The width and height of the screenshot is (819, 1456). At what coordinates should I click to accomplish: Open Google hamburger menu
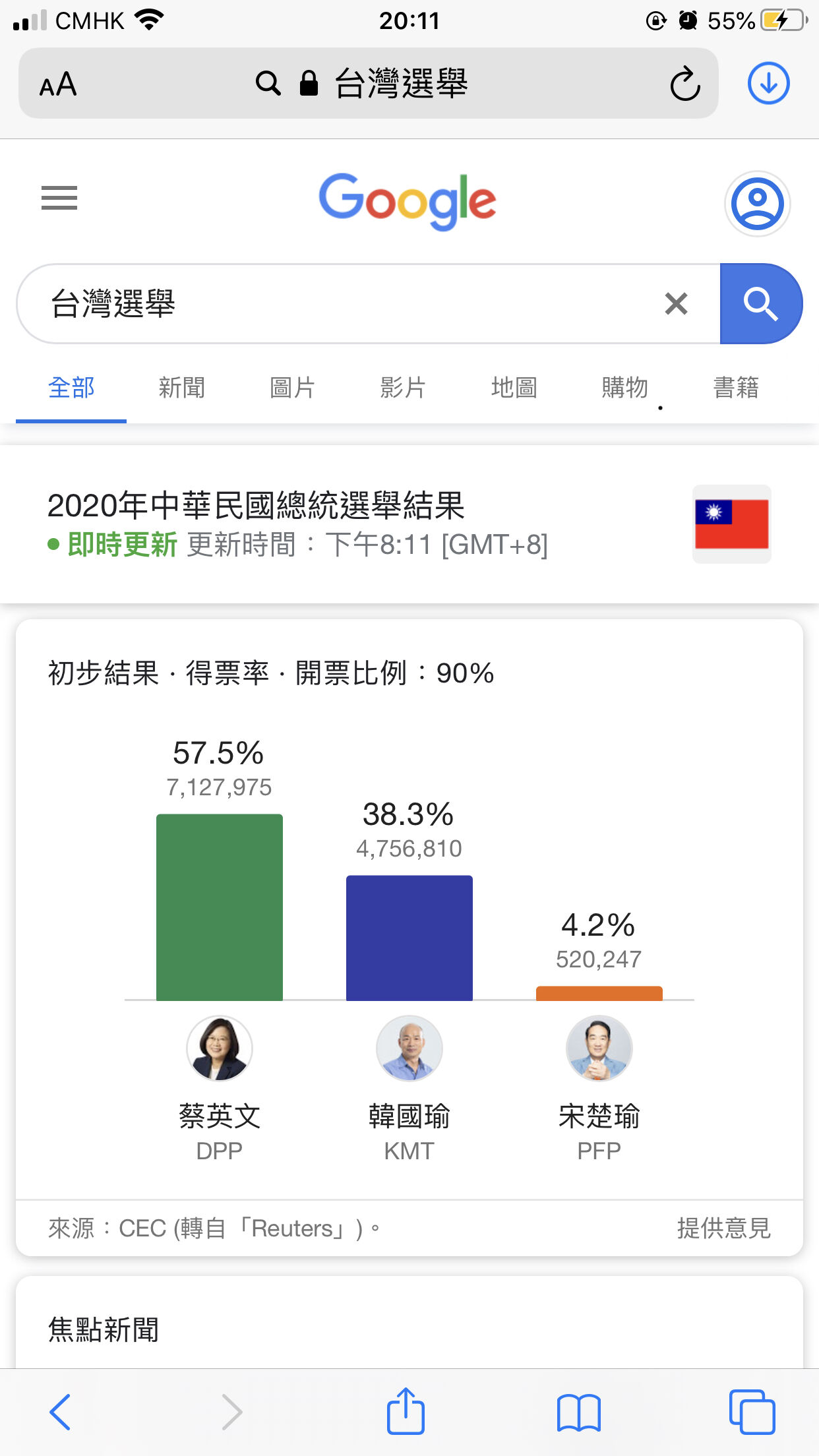(x=59, y=198)
